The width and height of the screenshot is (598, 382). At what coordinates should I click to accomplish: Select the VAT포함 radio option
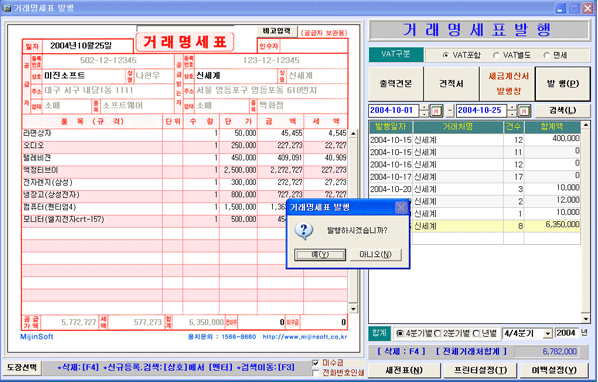point(445,55)
